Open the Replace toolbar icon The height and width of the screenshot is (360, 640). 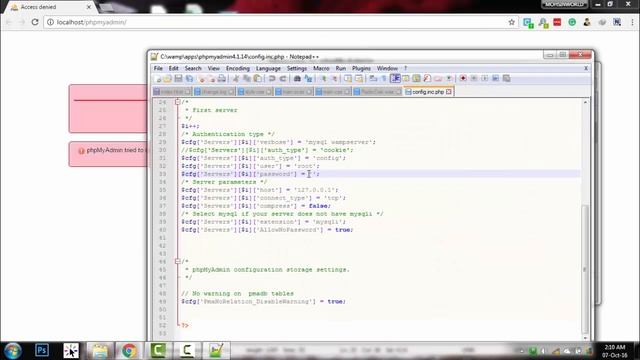pyautogui.click(x=309, y=78)
